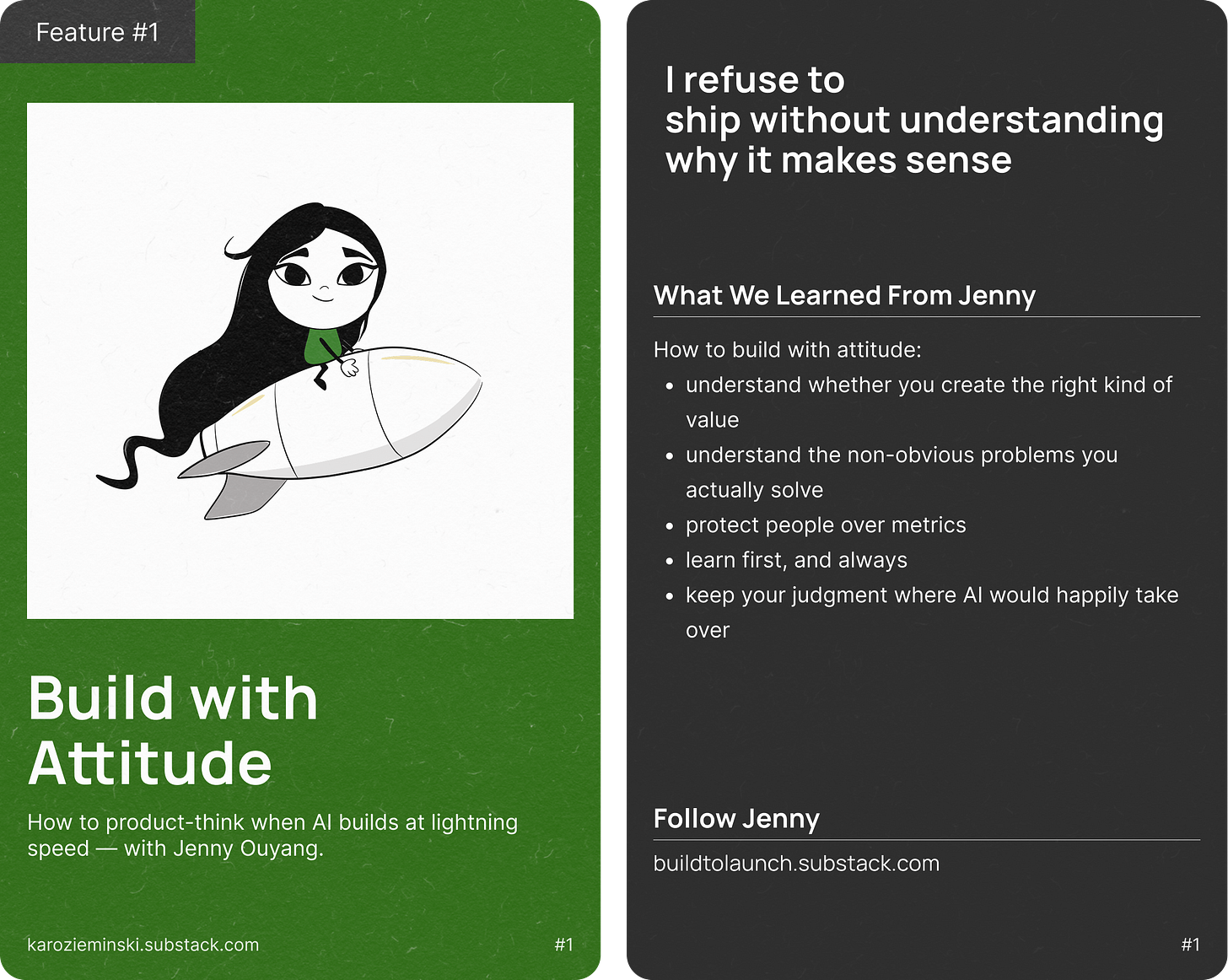The image size is (1228, 980).
Task: Click the '#1' marker on the green card
Action: click(x=563, y=945)
